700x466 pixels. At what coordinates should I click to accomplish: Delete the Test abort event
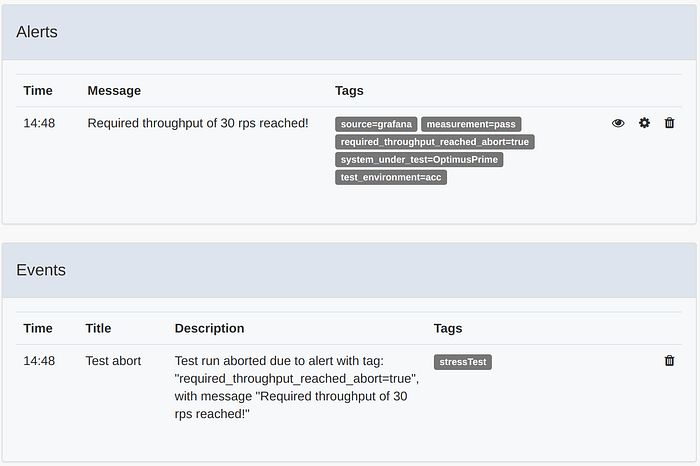pos(669,361)
